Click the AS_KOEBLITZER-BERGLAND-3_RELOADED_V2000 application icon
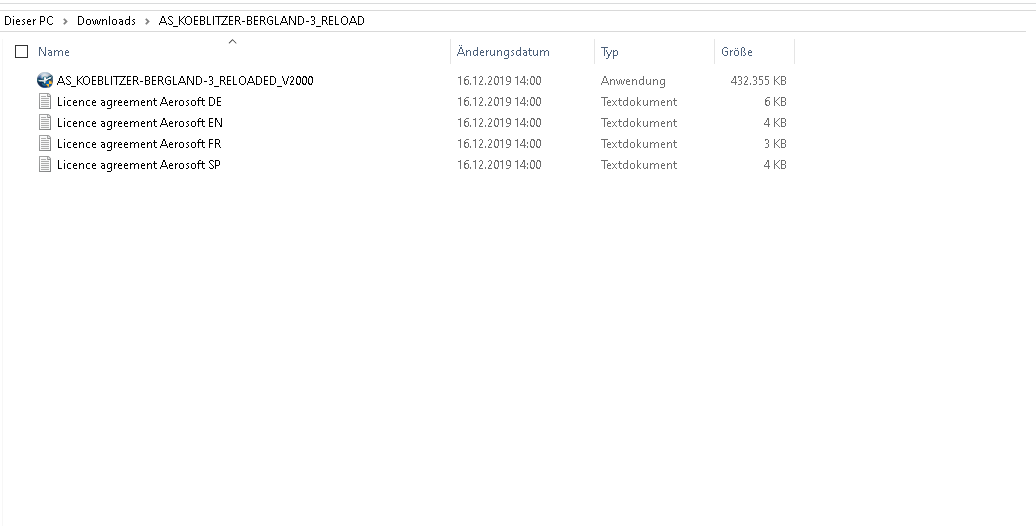The width and height of the screenshot is (1036, 526). (45, 81)
